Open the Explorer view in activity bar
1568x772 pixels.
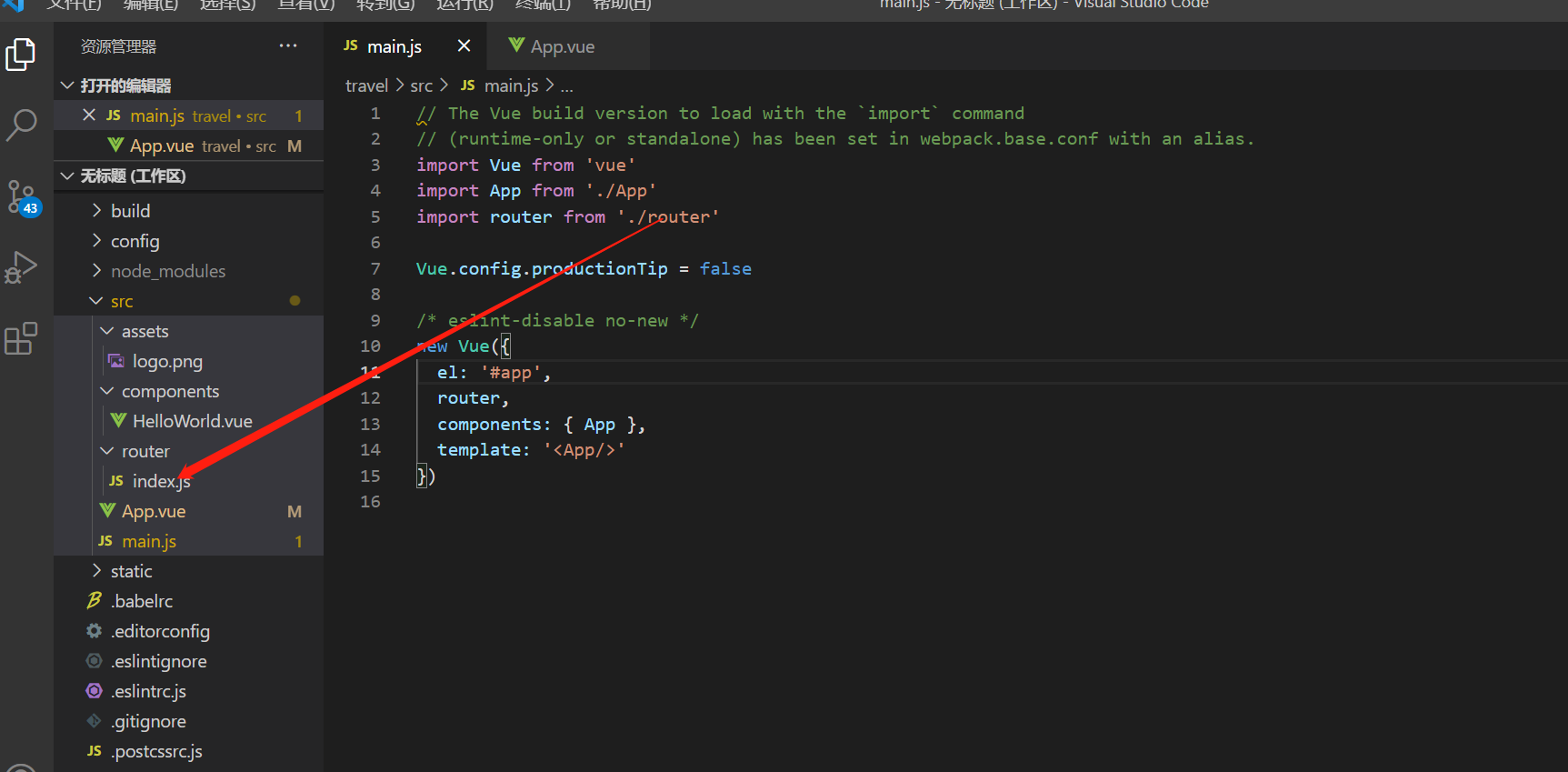[21, 55]
